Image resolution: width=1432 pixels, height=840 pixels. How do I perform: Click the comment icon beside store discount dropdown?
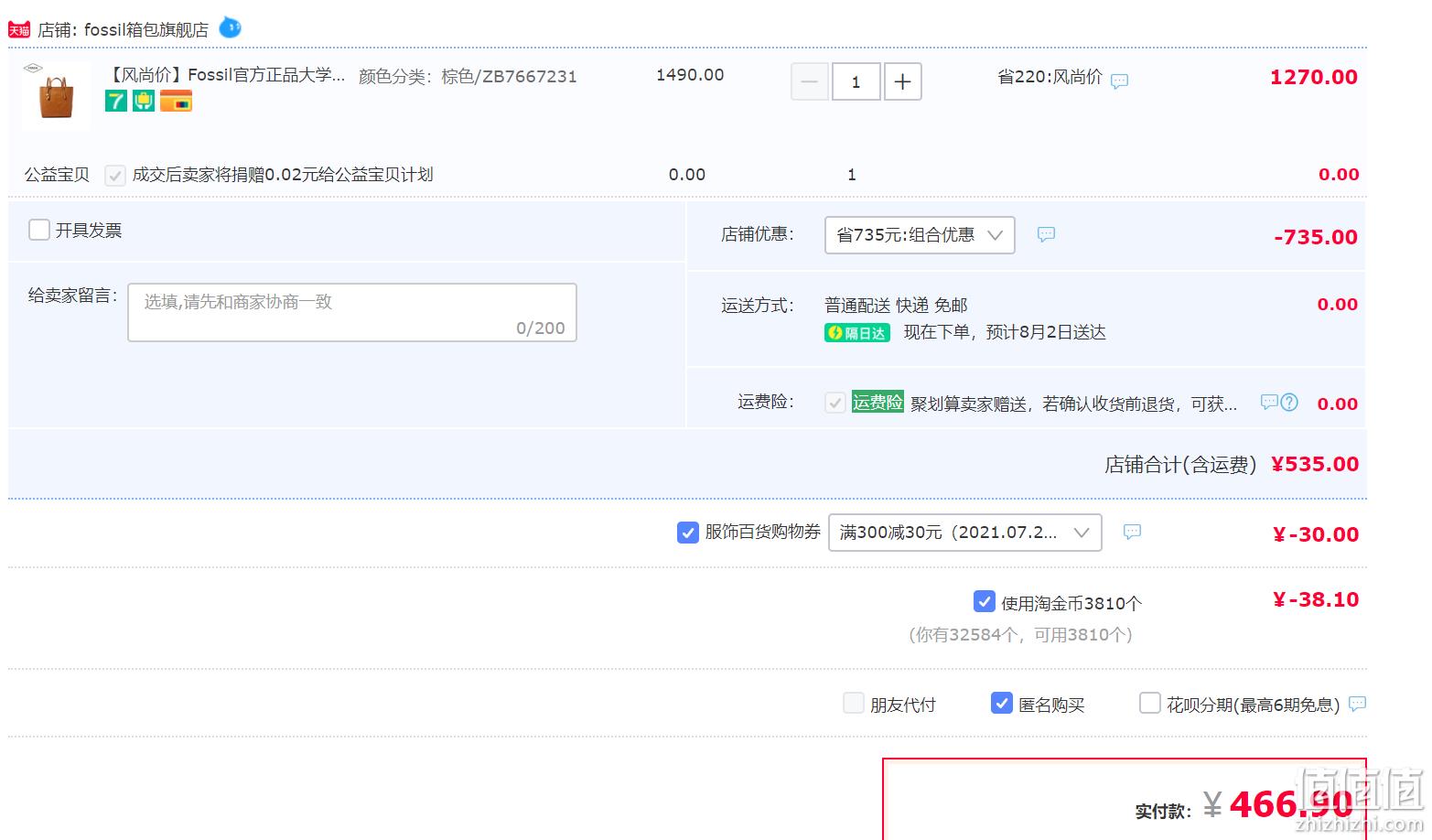[x=1046, y=234]
